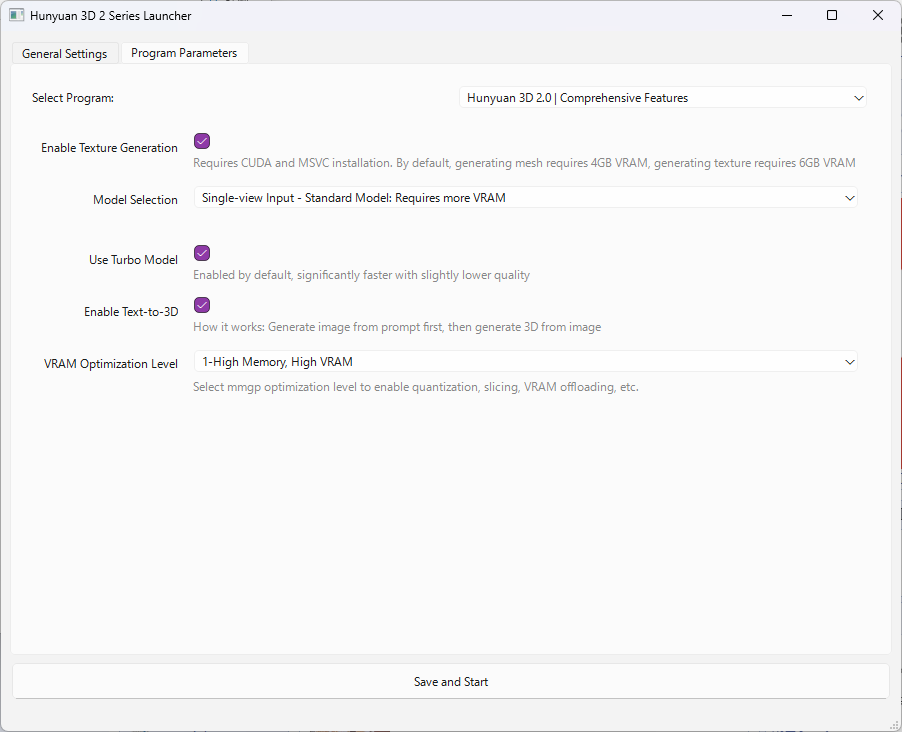902x732 pixels.
Task: Open the Select Program dropdown
Action: [662, 98]
